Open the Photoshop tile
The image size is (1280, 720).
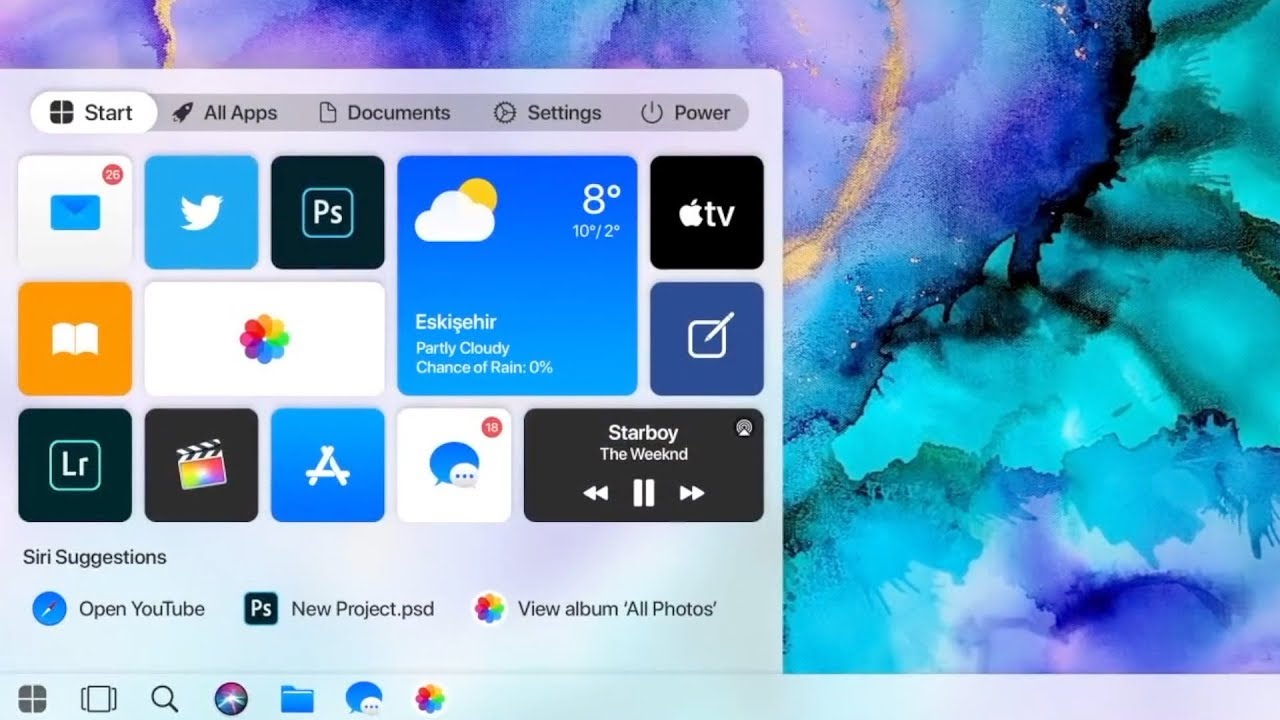[328, 212]
